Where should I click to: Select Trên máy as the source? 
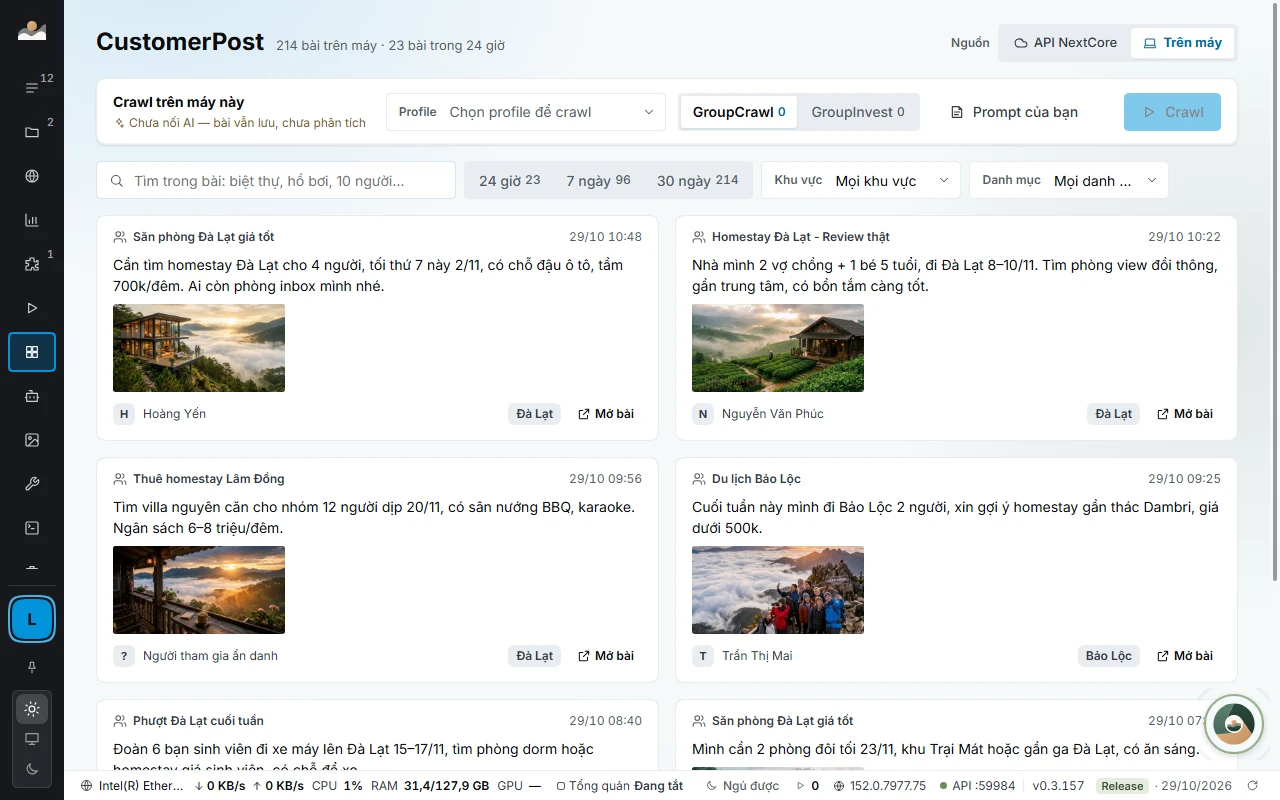point(1183,43)
